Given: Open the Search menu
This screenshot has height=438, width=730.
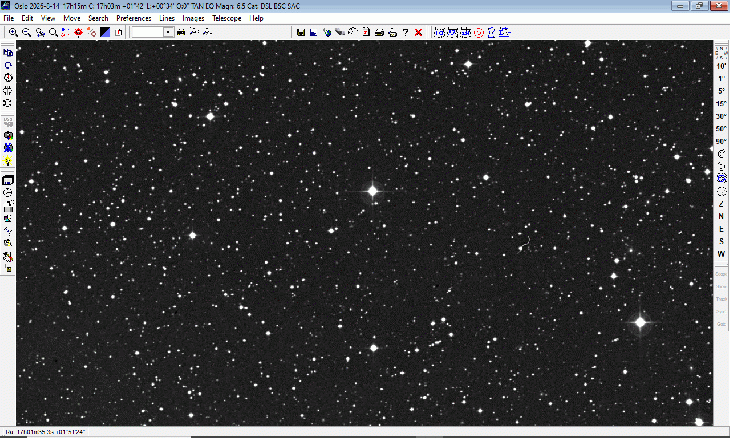Looking at the screenshot, I should [98, 18].
